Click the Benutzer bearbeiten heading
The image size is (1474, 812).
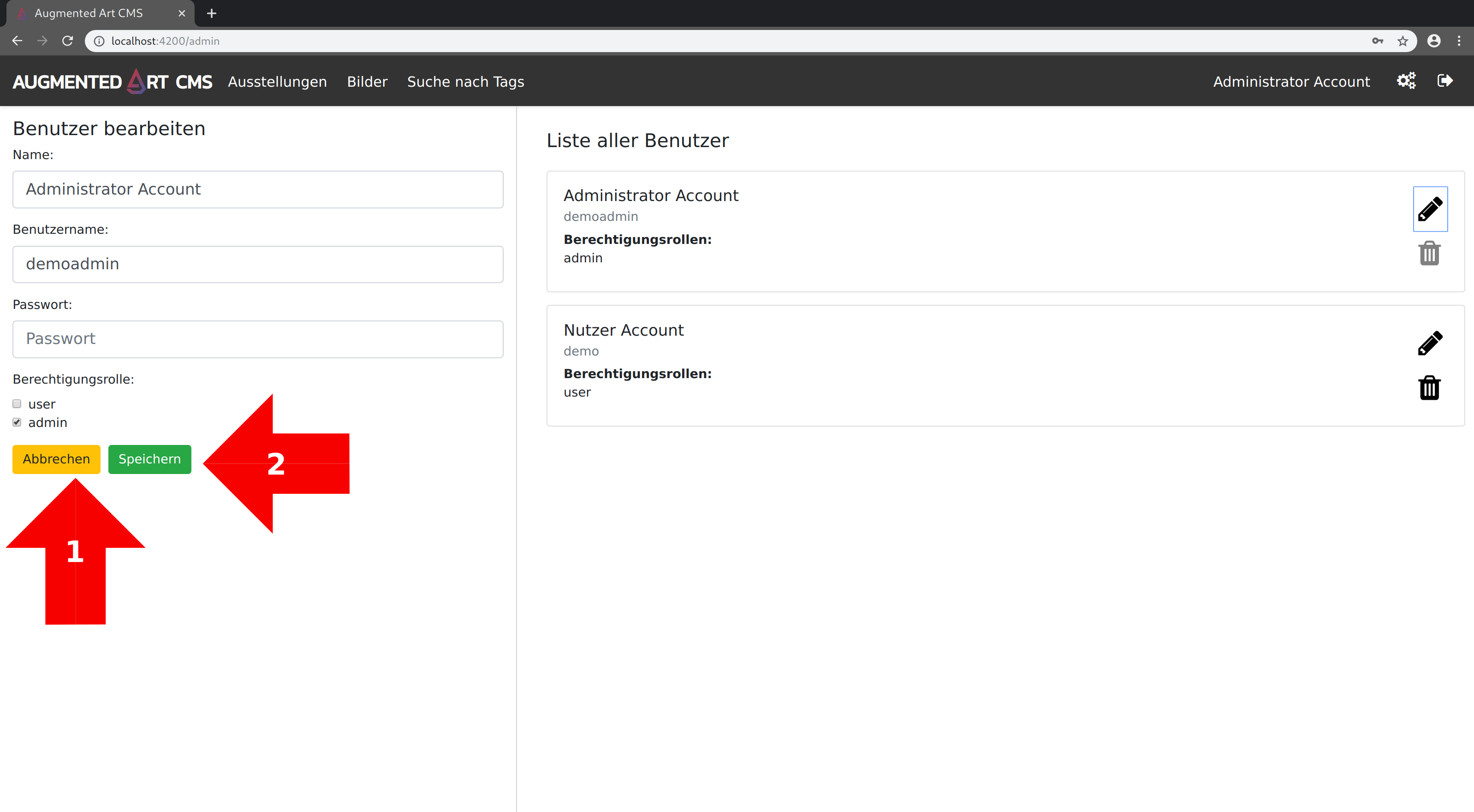click(x=109, y=129)
